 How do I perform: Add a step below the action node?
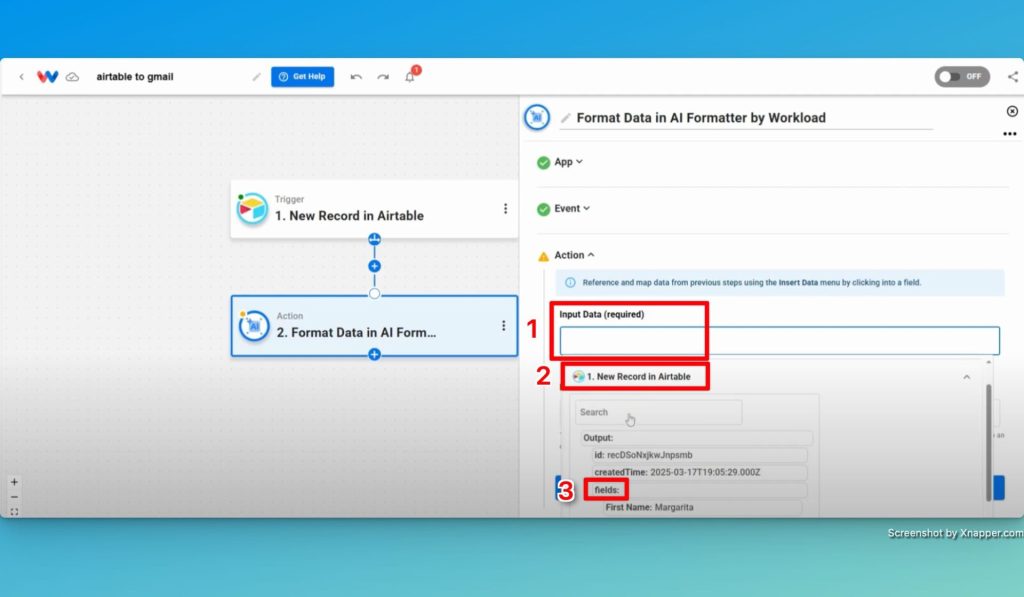[x=374, y=355]
